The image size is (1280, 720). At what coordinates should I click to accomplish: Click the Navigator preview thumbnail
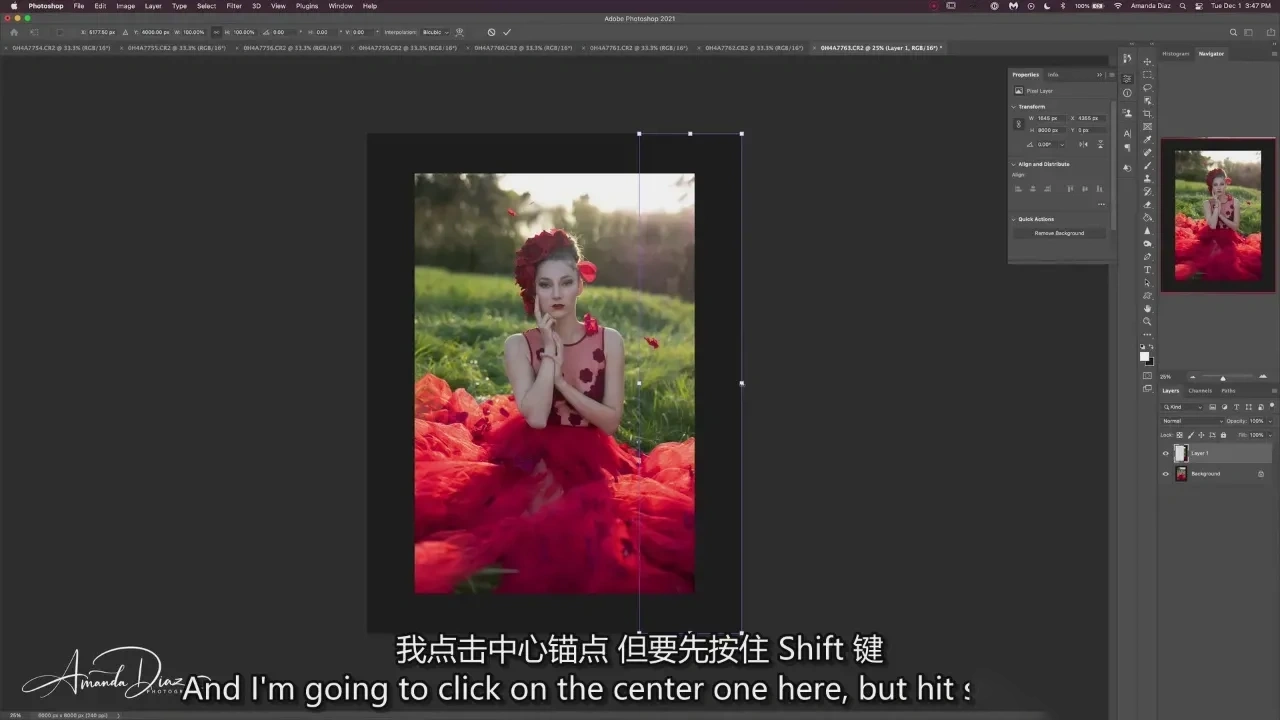tap(1218, 216)
